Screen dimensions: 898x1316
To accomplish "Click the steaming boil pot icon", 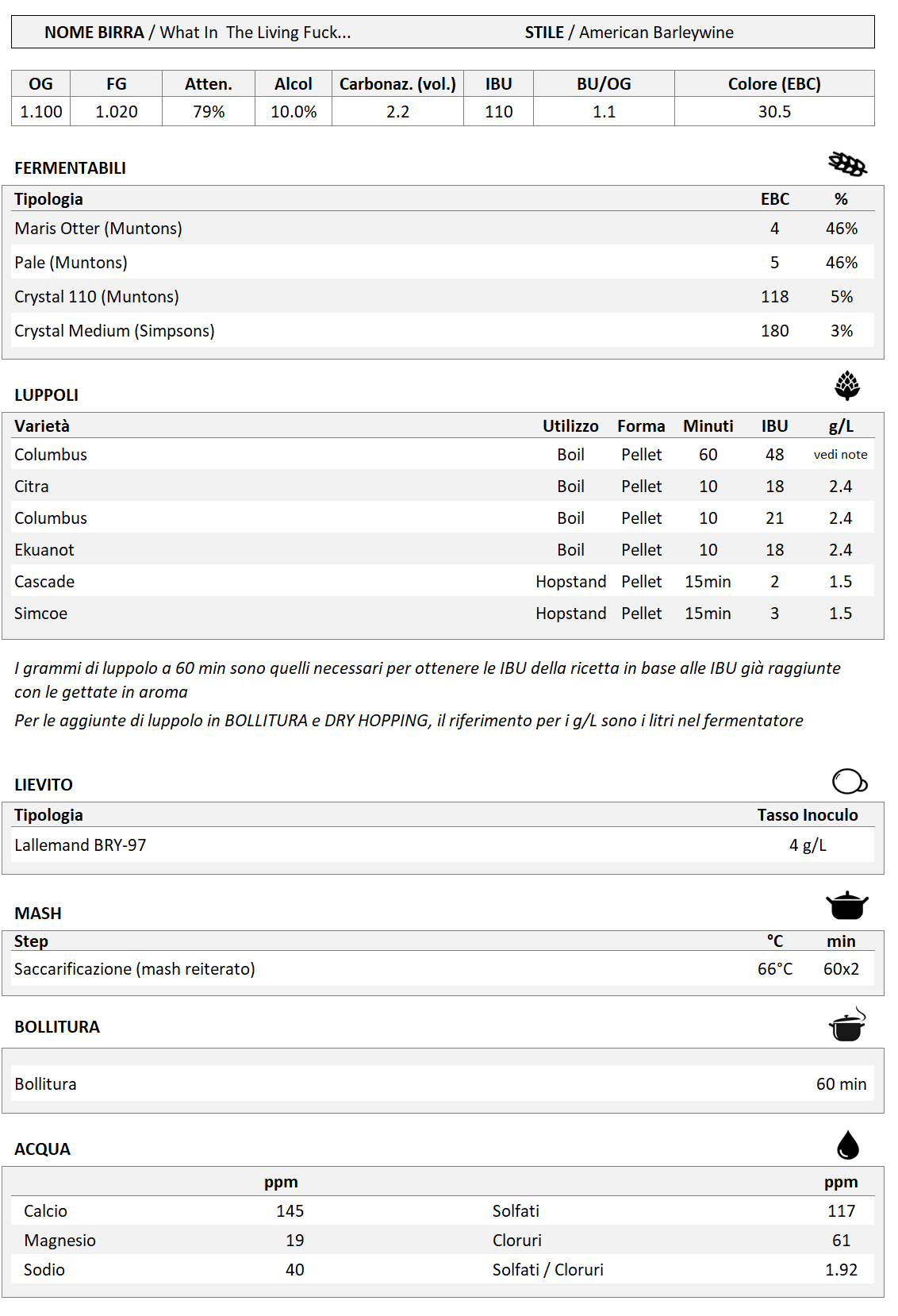I will pyautogui.click(x=846, y=1025).
